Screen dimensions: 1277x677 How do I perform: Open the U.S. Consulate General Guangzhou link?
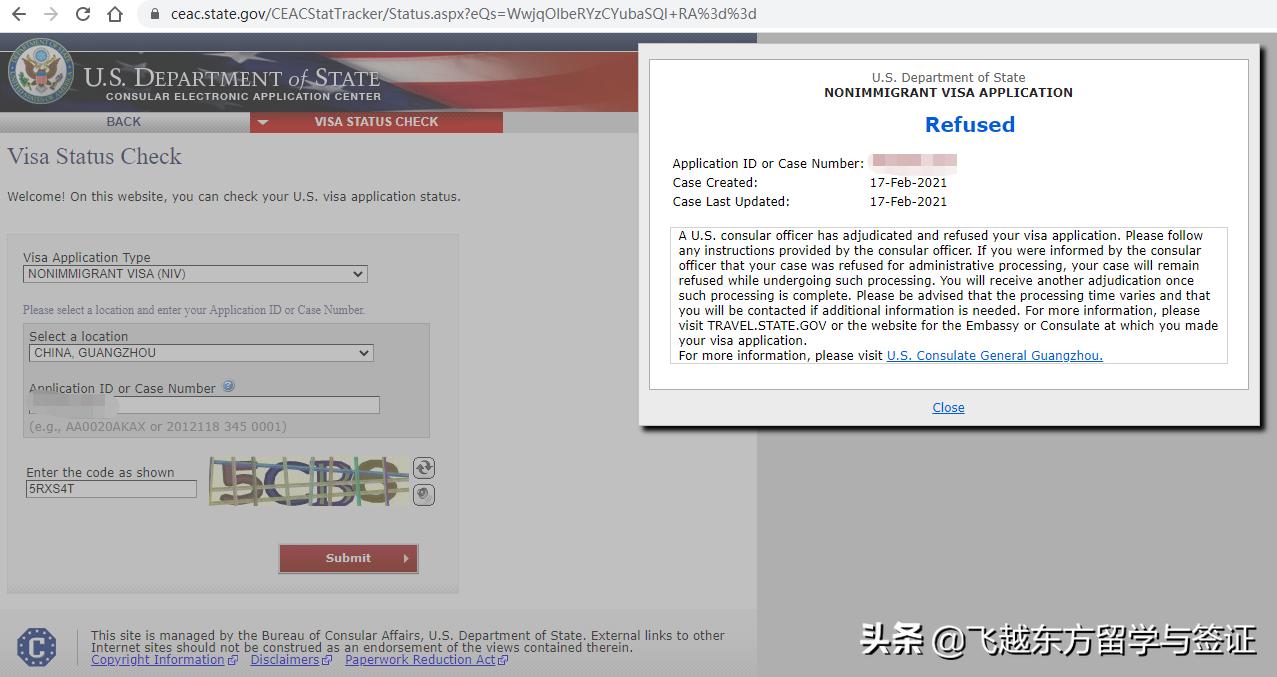click(994, 355)
